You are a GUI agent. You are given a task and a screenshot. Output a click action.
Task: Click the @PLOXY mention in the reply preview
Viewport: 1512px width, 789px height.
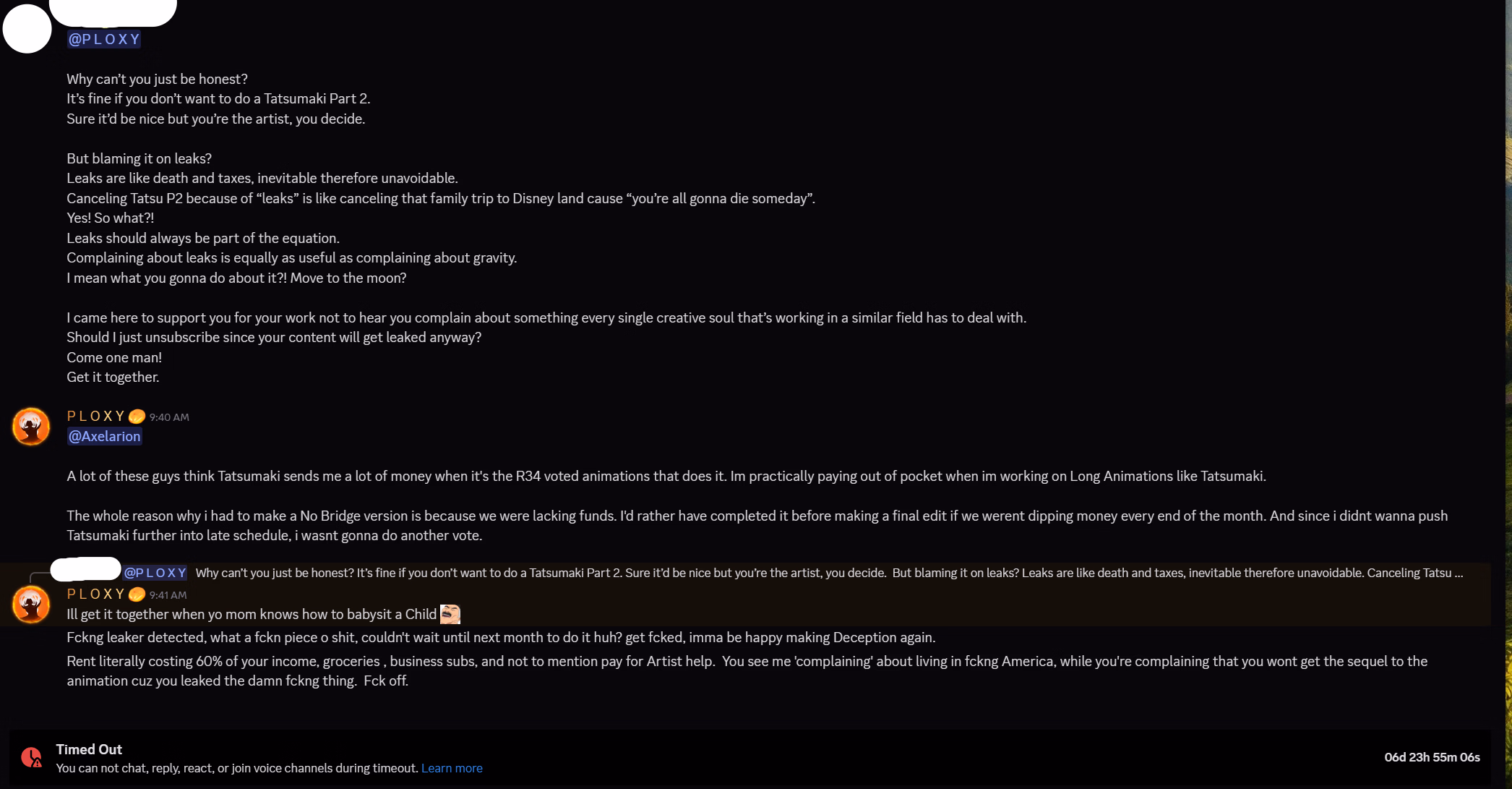point(155,573)
